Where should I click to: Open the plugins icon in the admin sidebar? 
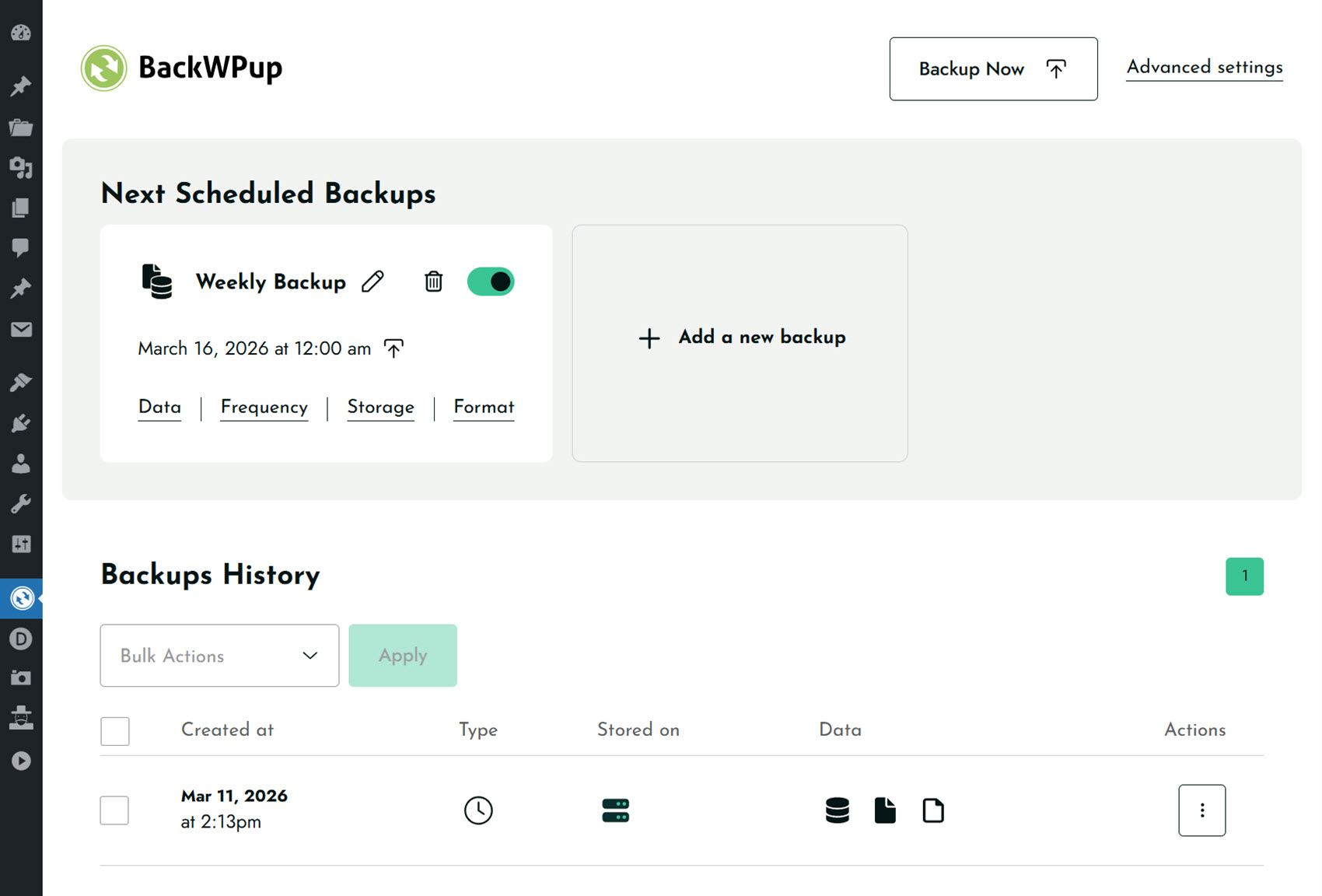pos(22,422)
